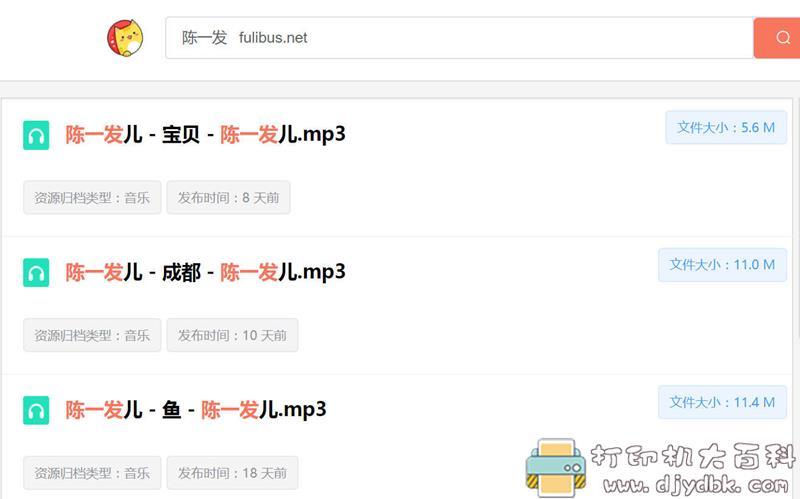The width and height of the screenshot is (800, 499).
Task: Open result 陈一发儿 - 宝贝 - 陈一发儿.mp3
Action: [x=205, y=135]
